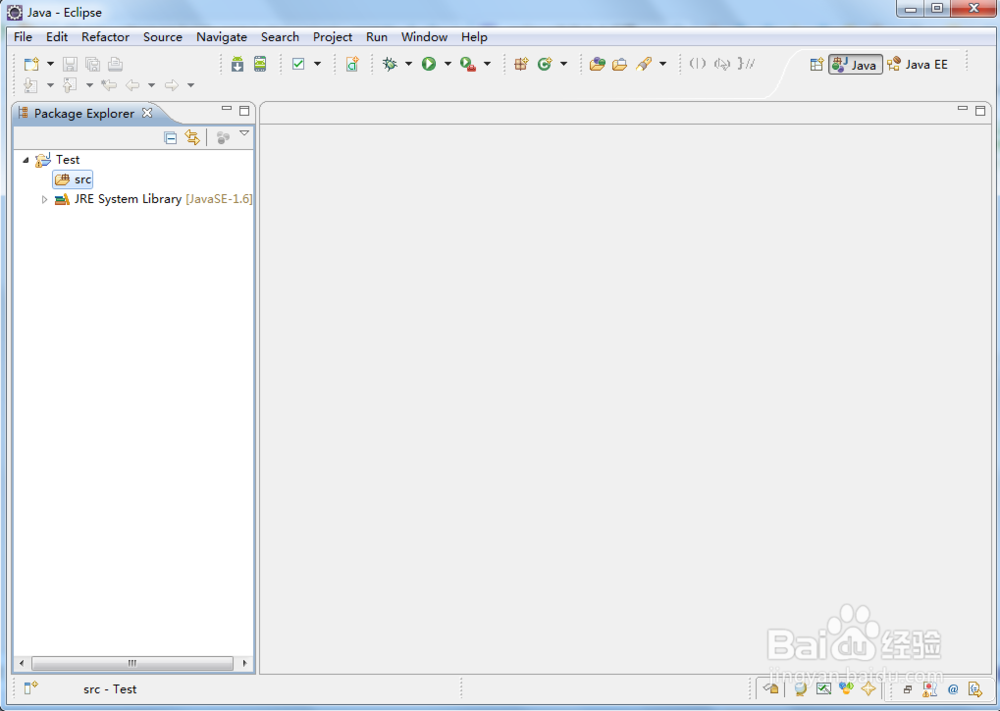The image size is (1000, 711).
Task: Open the Search menu
Action: pyautogui.click(x=280, y=37)
